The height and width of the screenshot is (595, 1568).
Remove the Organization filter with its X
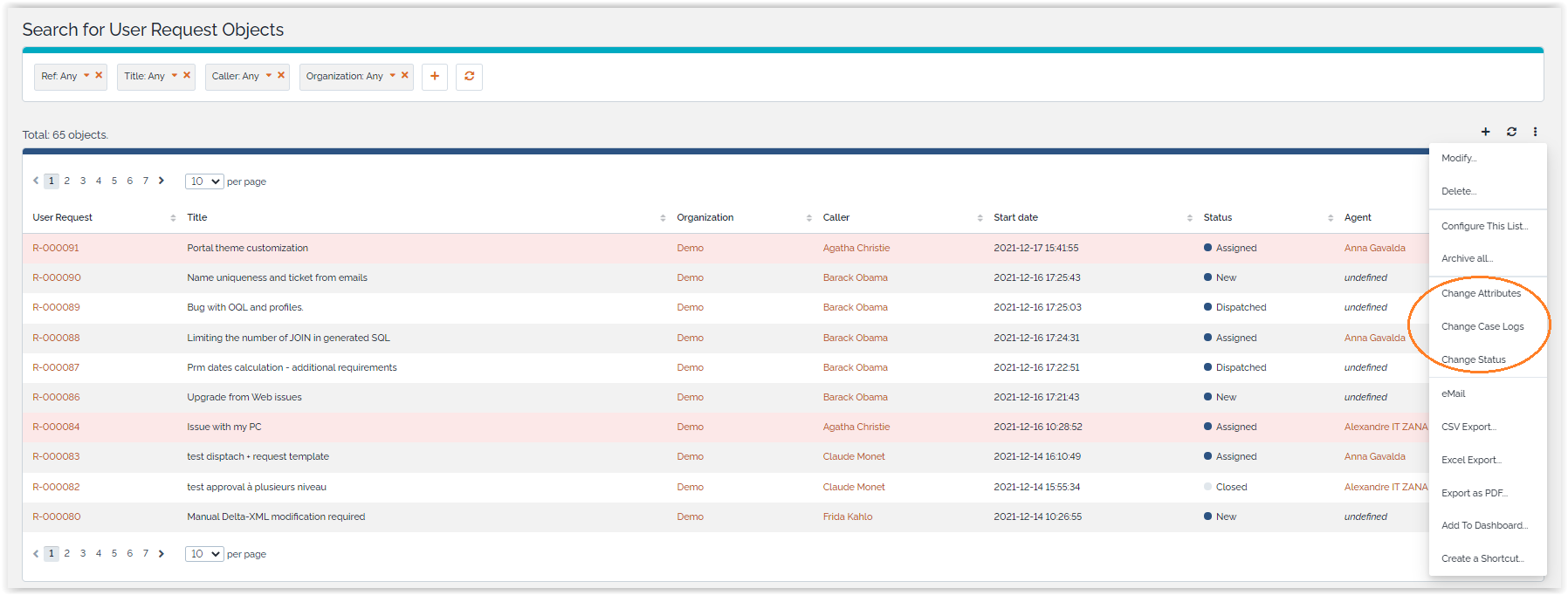[405, 76]
